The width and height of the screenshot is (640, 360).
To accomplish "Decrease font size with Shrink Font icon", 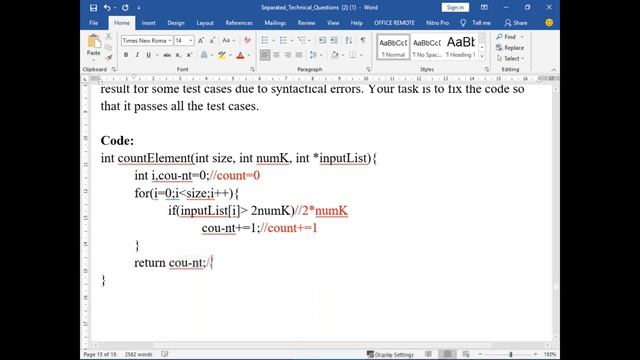I will (x=212, y=40).
